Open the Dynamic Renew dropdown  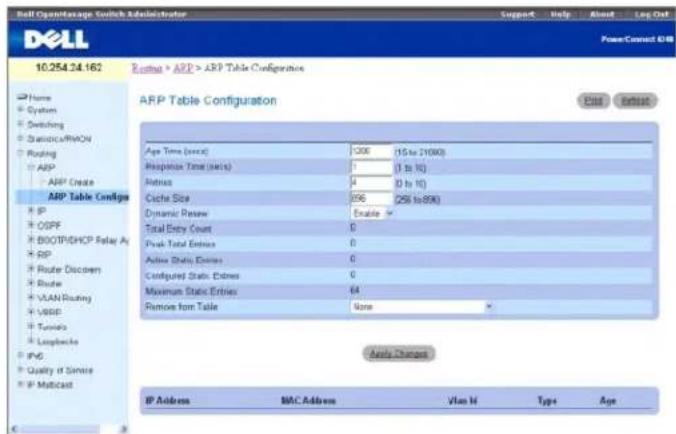(x=372, y=213)
